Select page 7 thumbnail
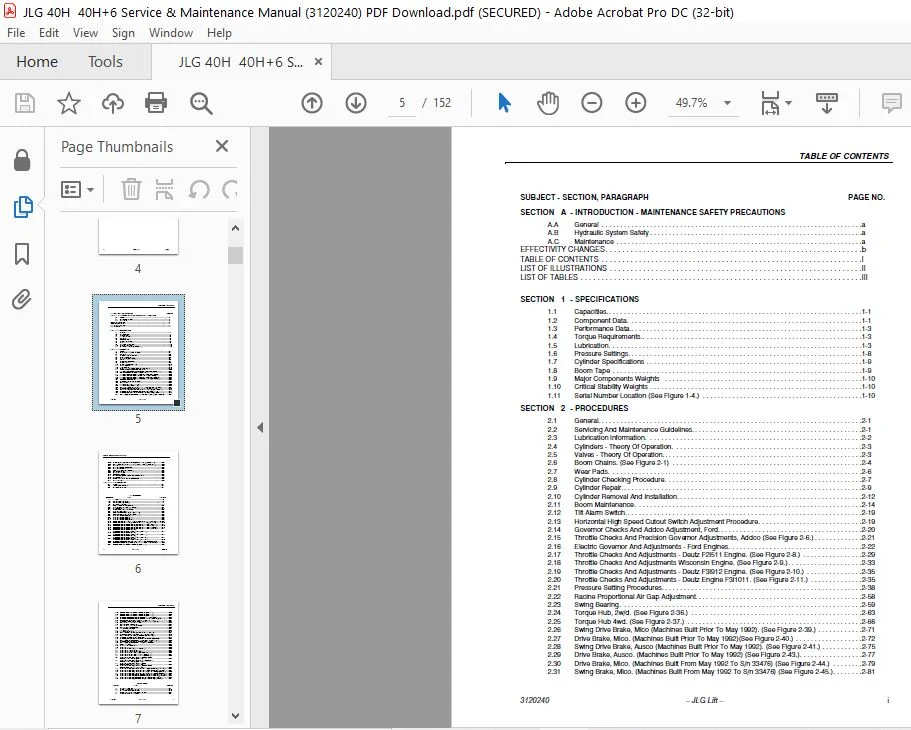The width and height of the screenshot is (911, 730). (138, 653)
